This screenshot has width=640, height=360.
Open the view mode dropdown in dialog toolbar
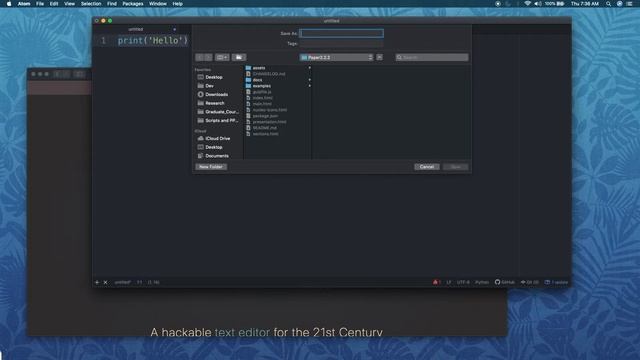point(222,58)
